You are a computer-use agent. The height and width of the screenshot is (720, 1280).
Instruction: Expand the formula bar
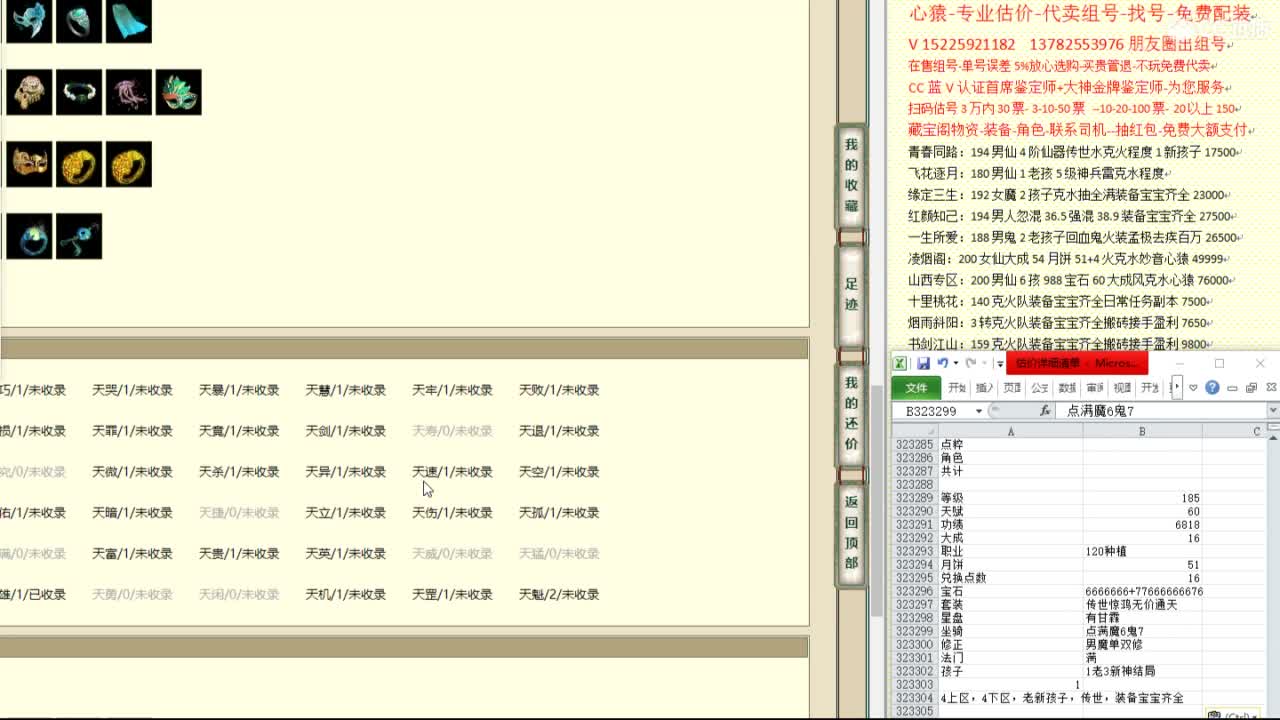[x=1272, y=411]
